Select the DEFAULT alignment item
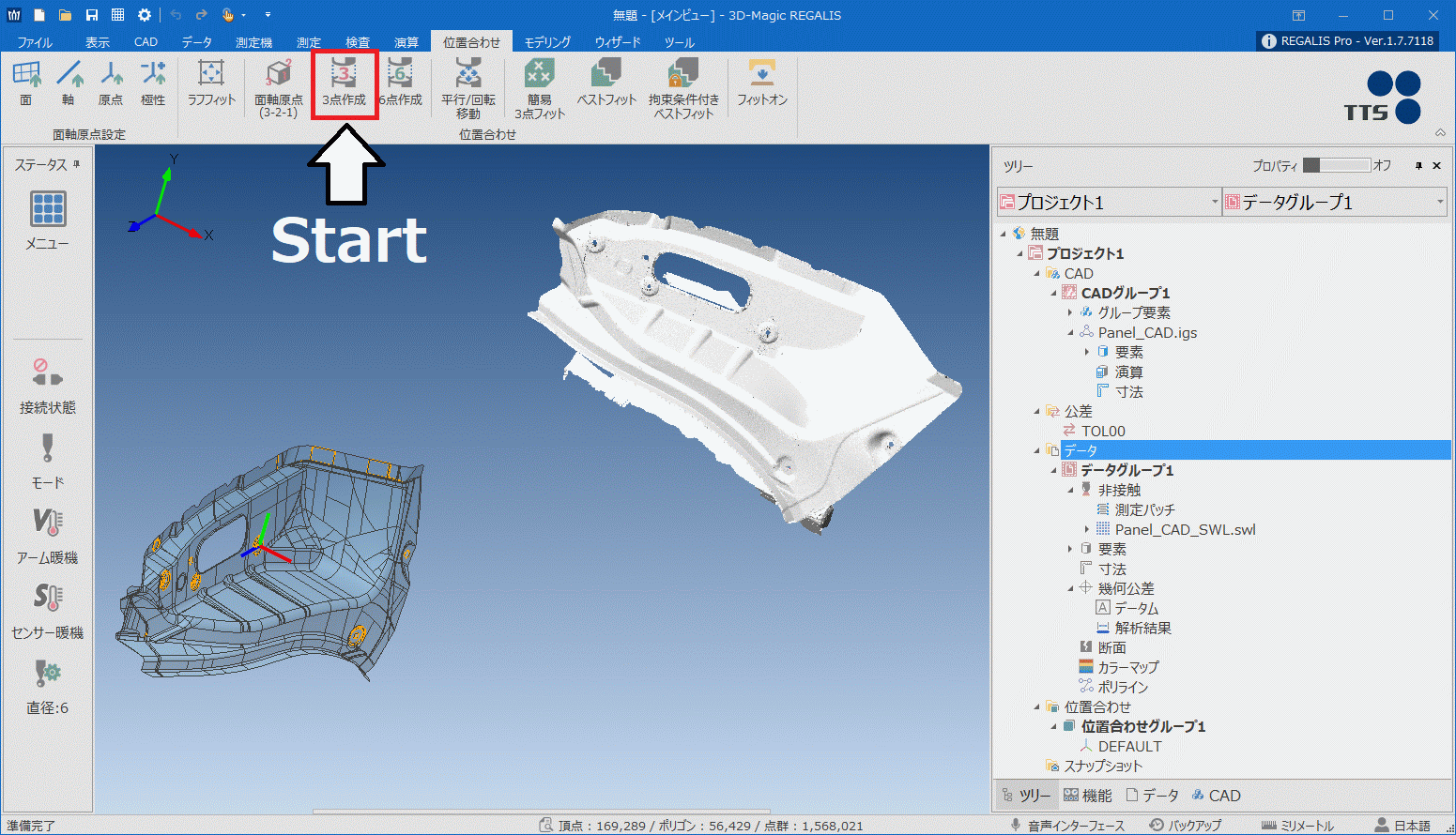Screen dimensions: 1456x835 click(x=1129, y=746)
